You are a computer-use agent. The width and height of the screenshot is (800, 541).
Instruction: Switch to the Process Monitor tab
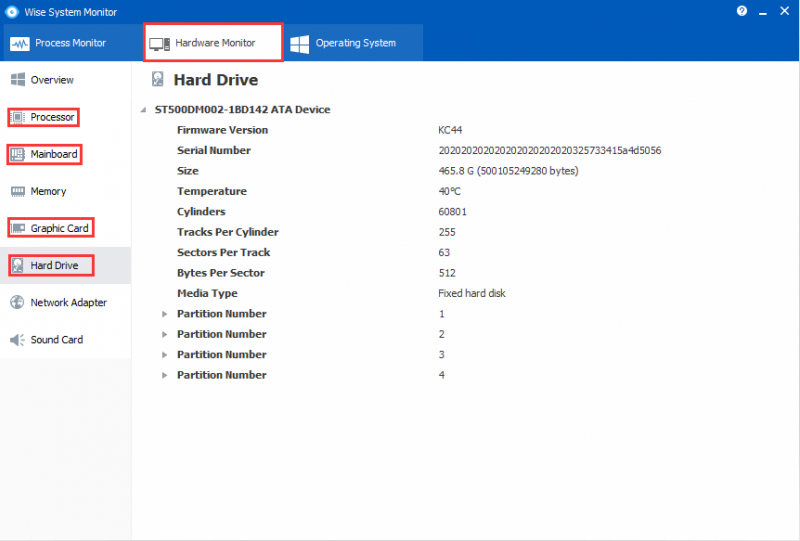pos(71,43)
